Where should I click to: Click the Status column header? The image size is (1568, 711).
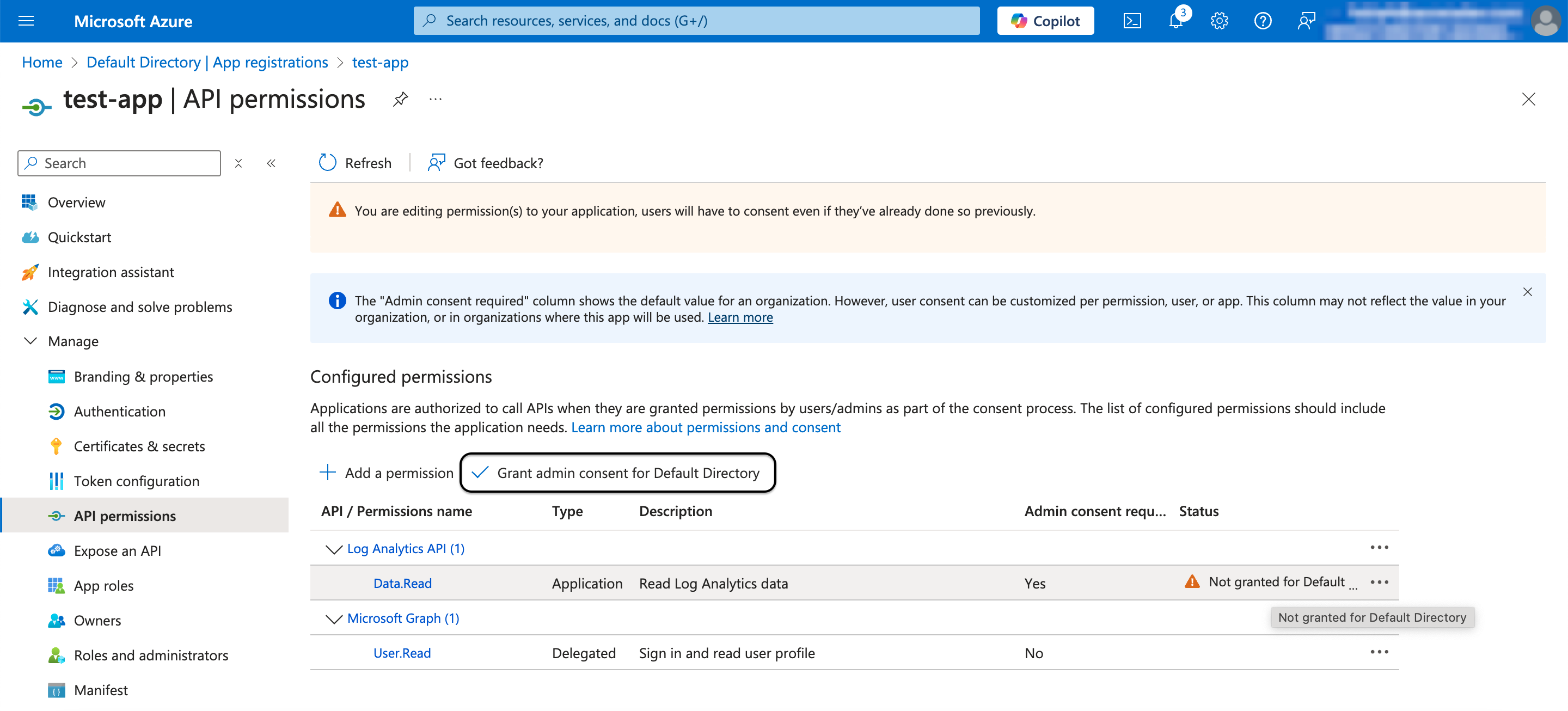pyautogui.click(x=1198, y=511)
